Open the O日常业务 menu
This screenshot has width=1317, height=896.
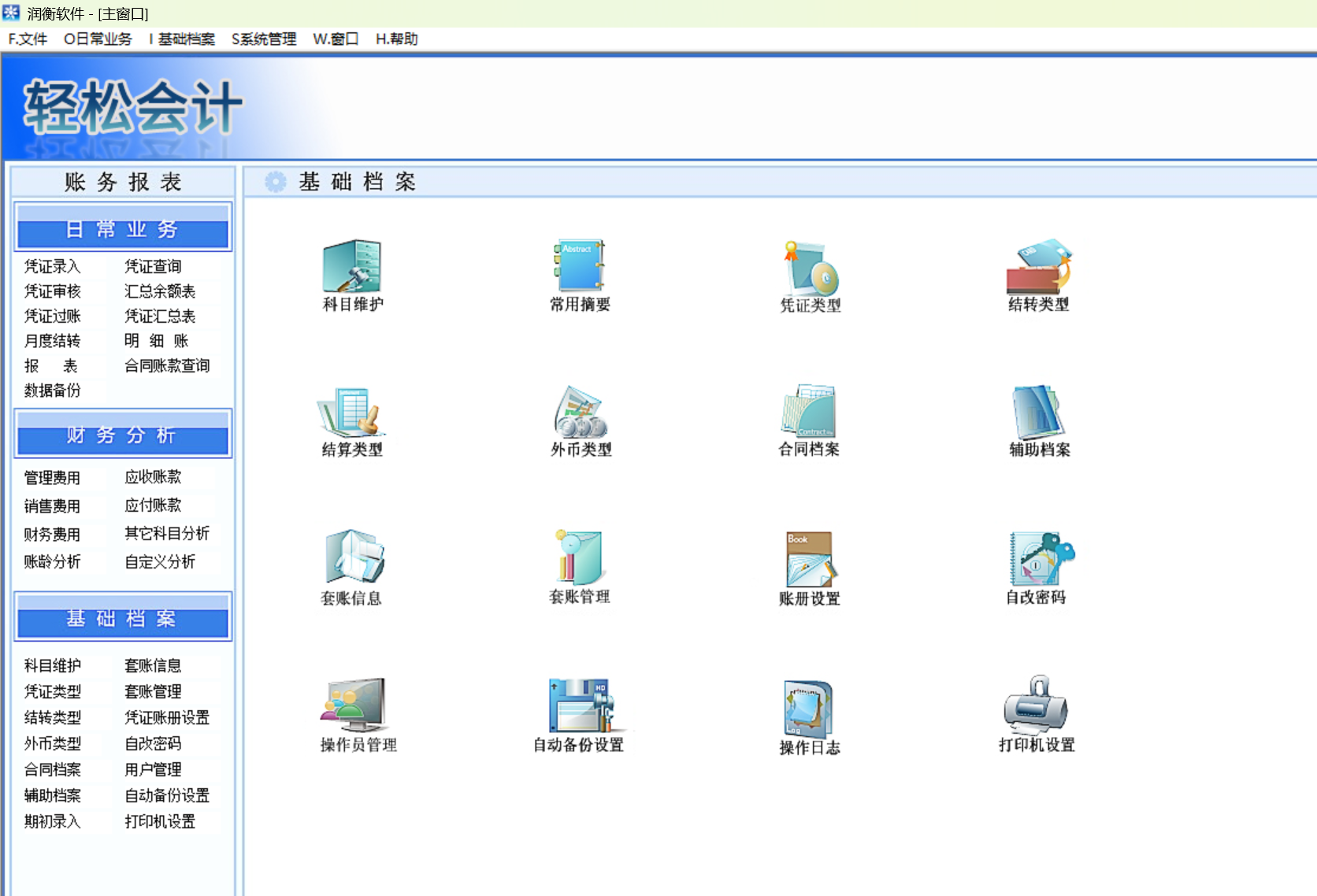98,39
